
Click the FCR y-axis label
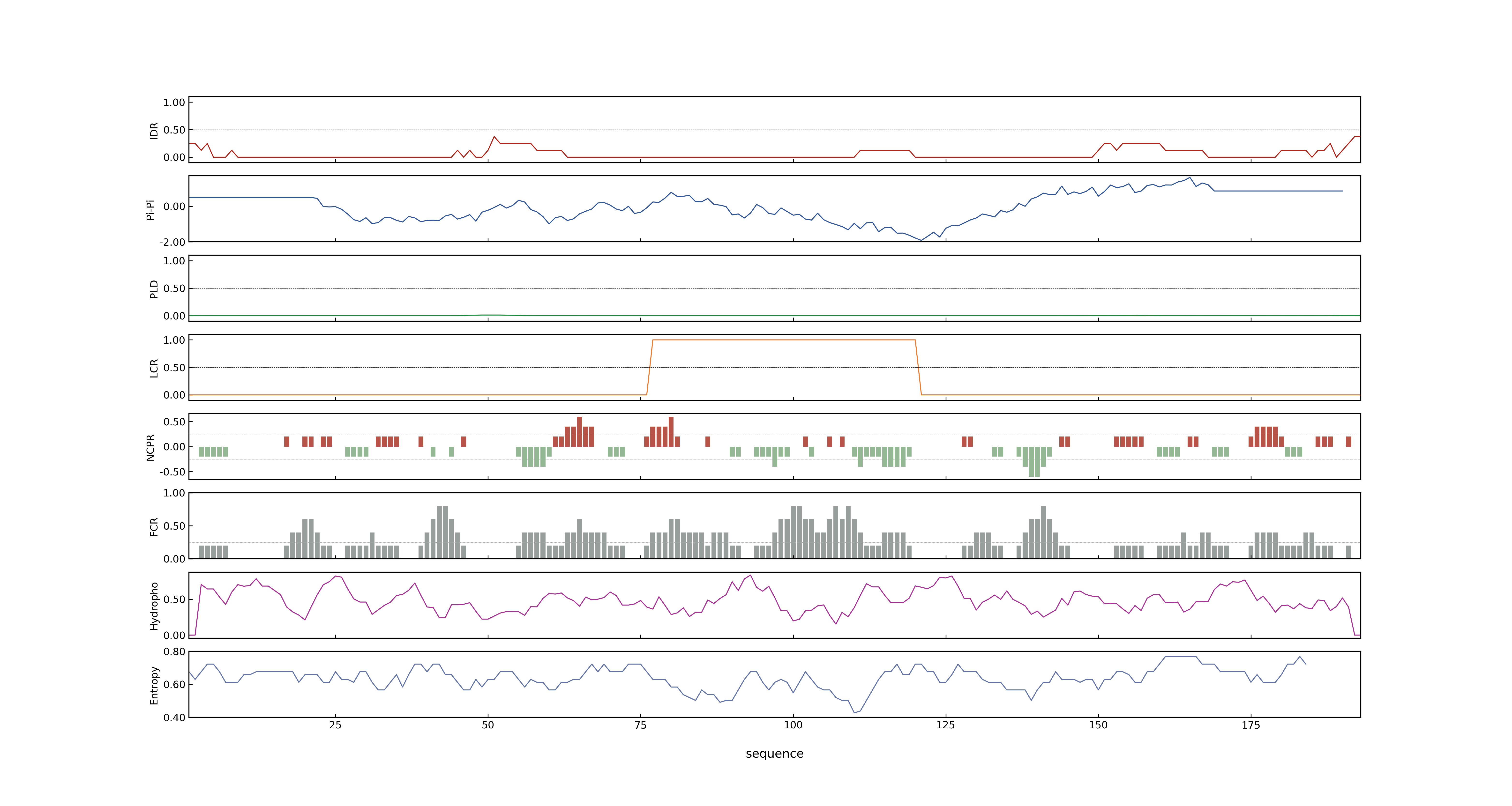(154, 526)
